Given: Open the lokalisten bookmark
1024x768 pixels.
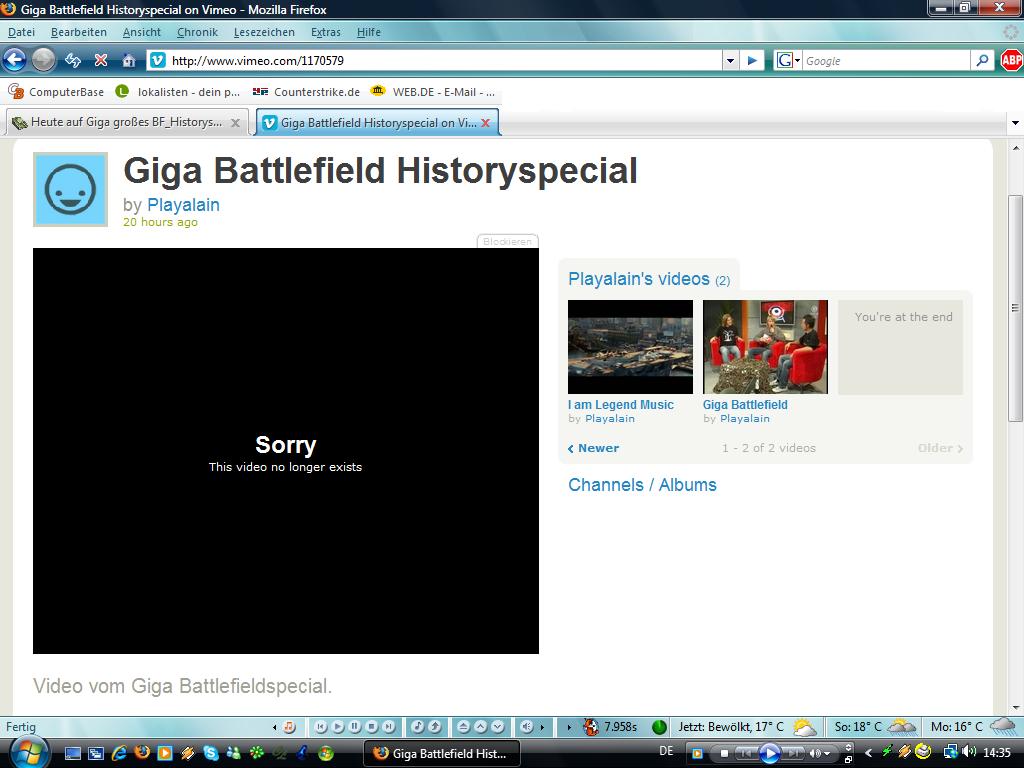Looking at the screenshot, I should [x=178, y=92].
